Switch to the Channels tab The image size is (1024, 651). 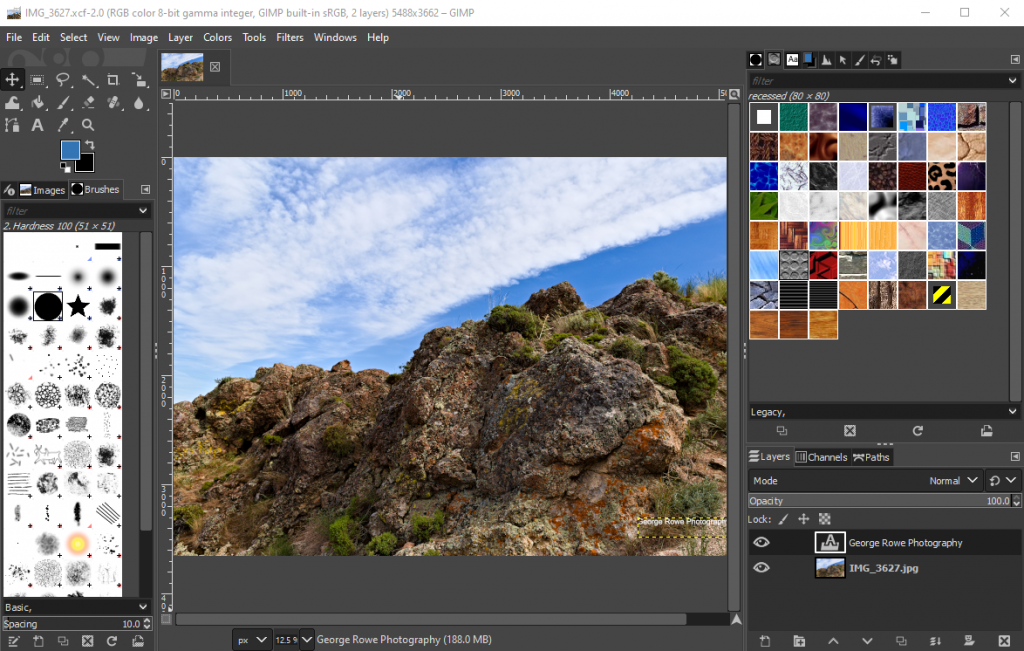pyautogui.click(x=821, y=457)
